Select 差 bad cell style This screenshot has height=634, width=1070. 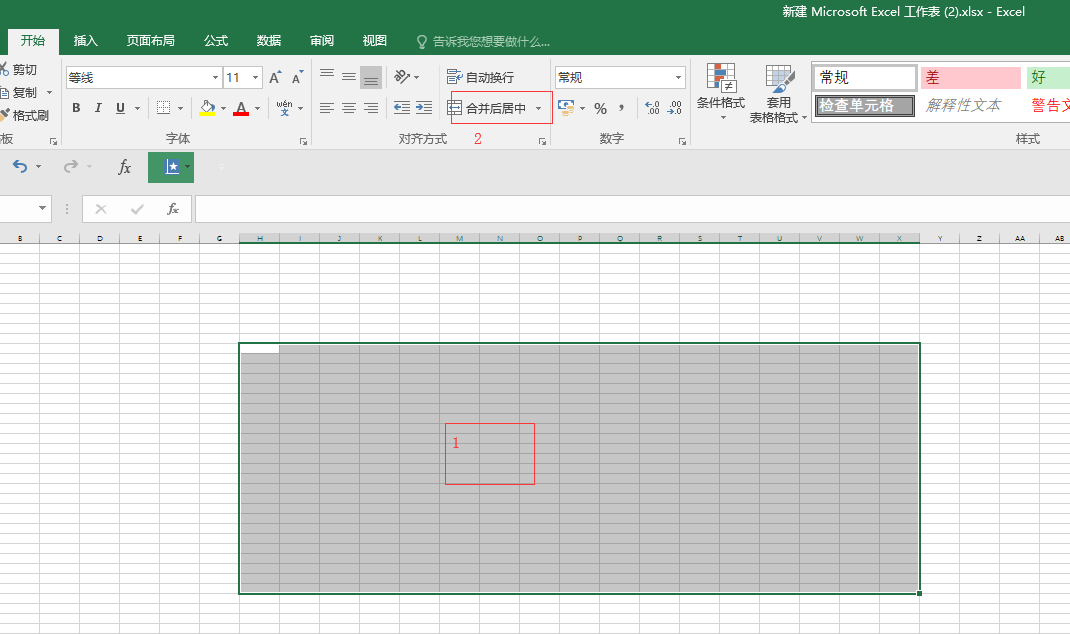click(970, 78)
